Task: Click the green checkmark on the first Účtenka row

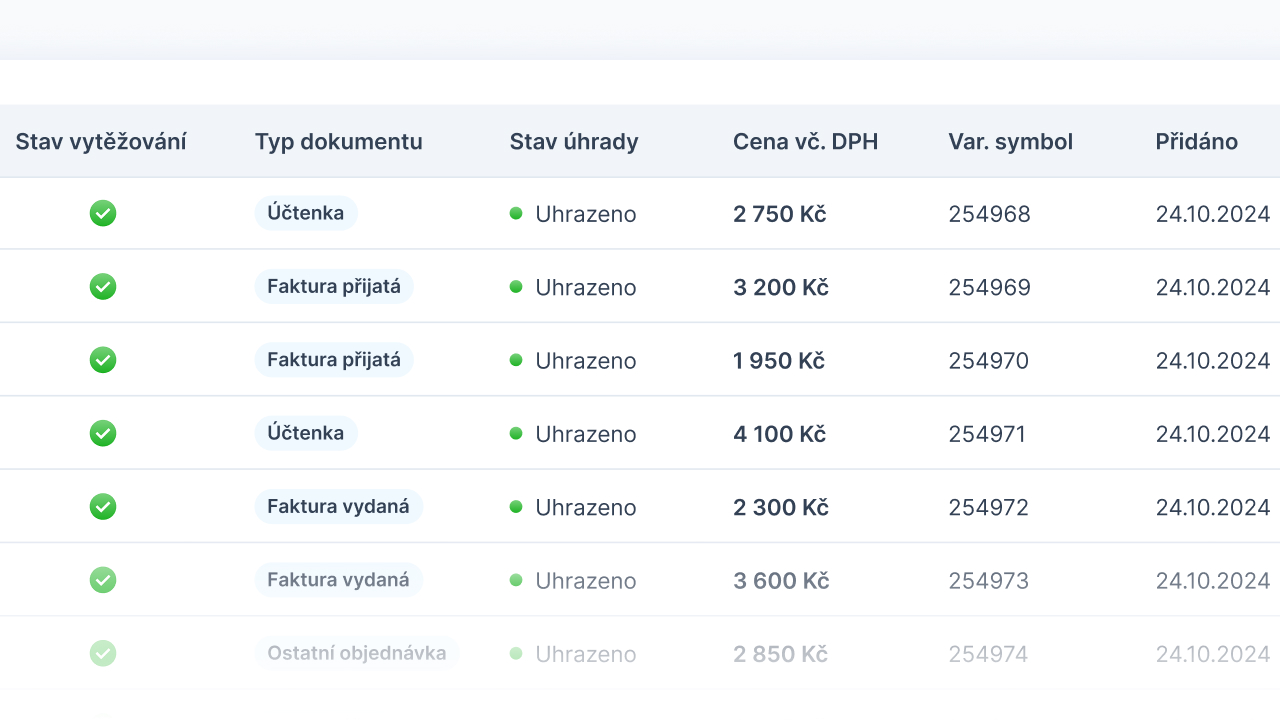Action: [x=103, y=213]
